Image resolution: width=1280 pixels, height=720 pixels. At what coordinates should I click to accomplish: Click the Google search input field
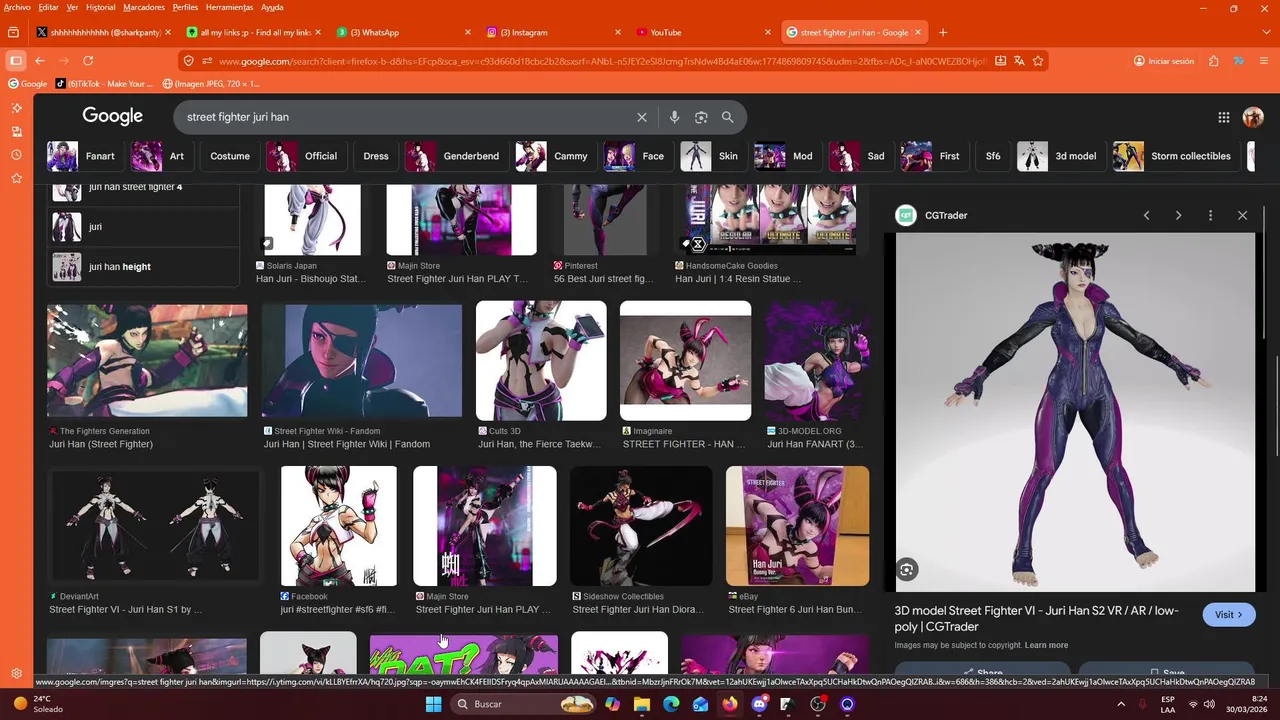405,117
